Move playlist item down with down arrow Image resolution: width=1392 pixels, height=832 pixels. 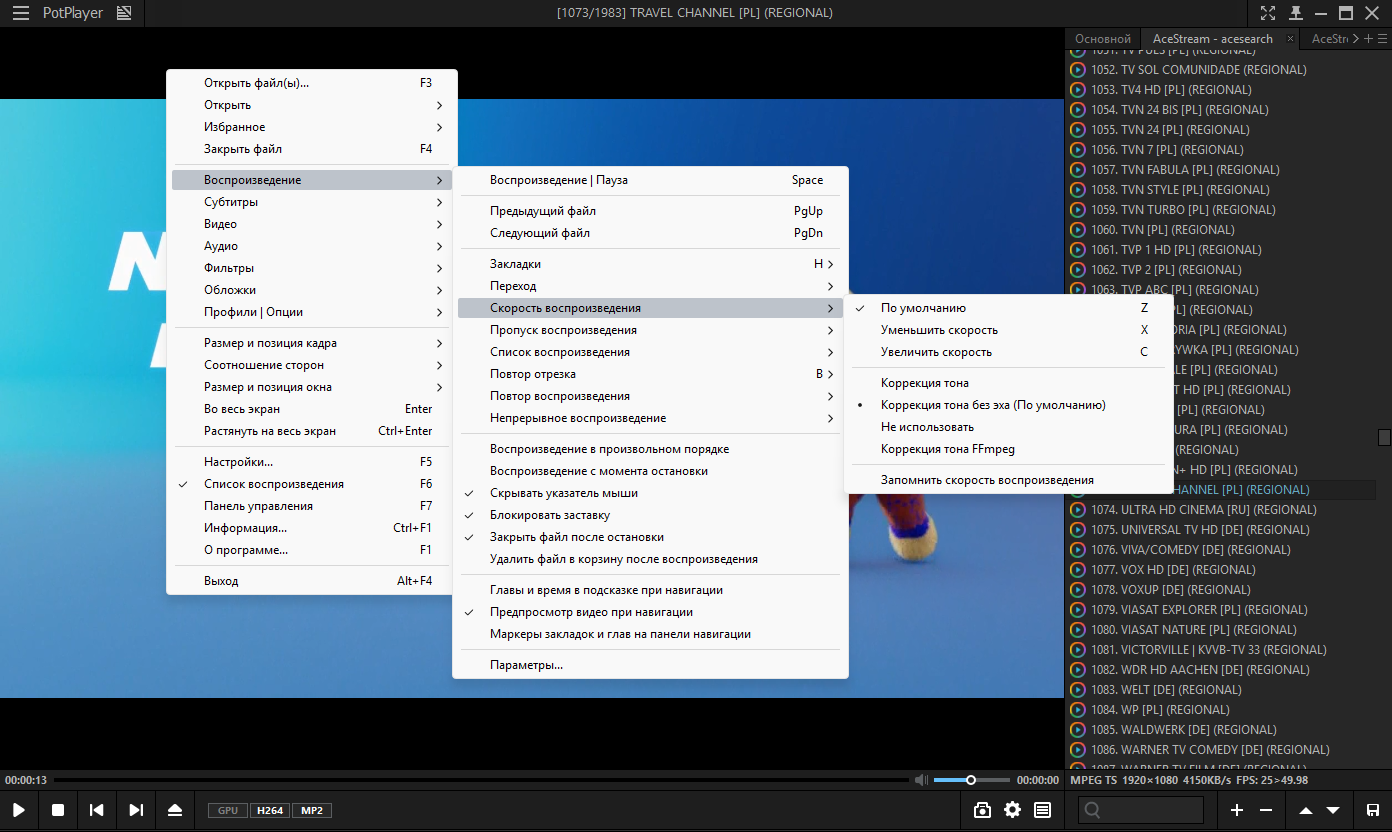[1333, 810]
